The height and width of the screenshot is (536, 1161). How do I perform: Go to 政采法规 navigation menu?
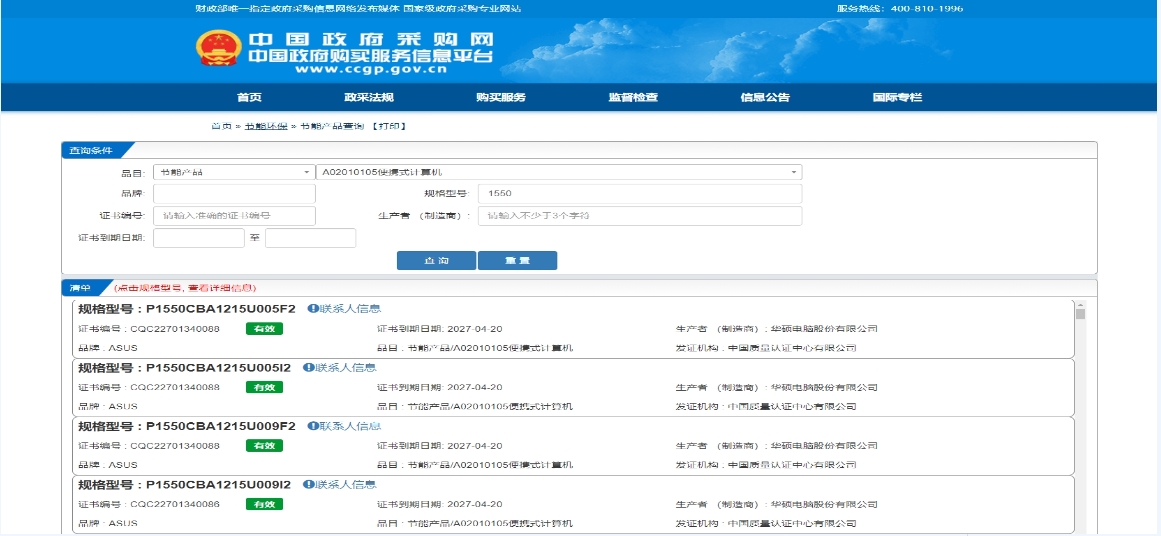(x=369, y=98)
